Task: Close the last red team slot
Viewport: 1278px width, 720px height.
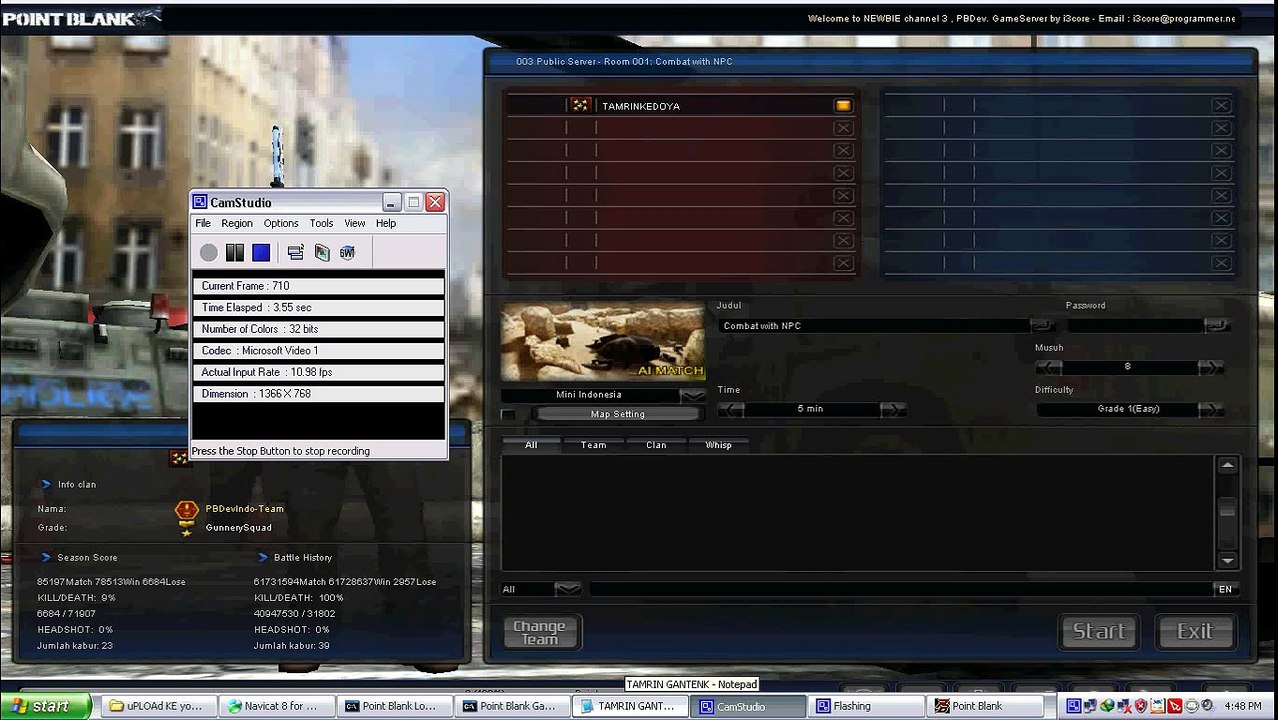Action: [843, 263]
